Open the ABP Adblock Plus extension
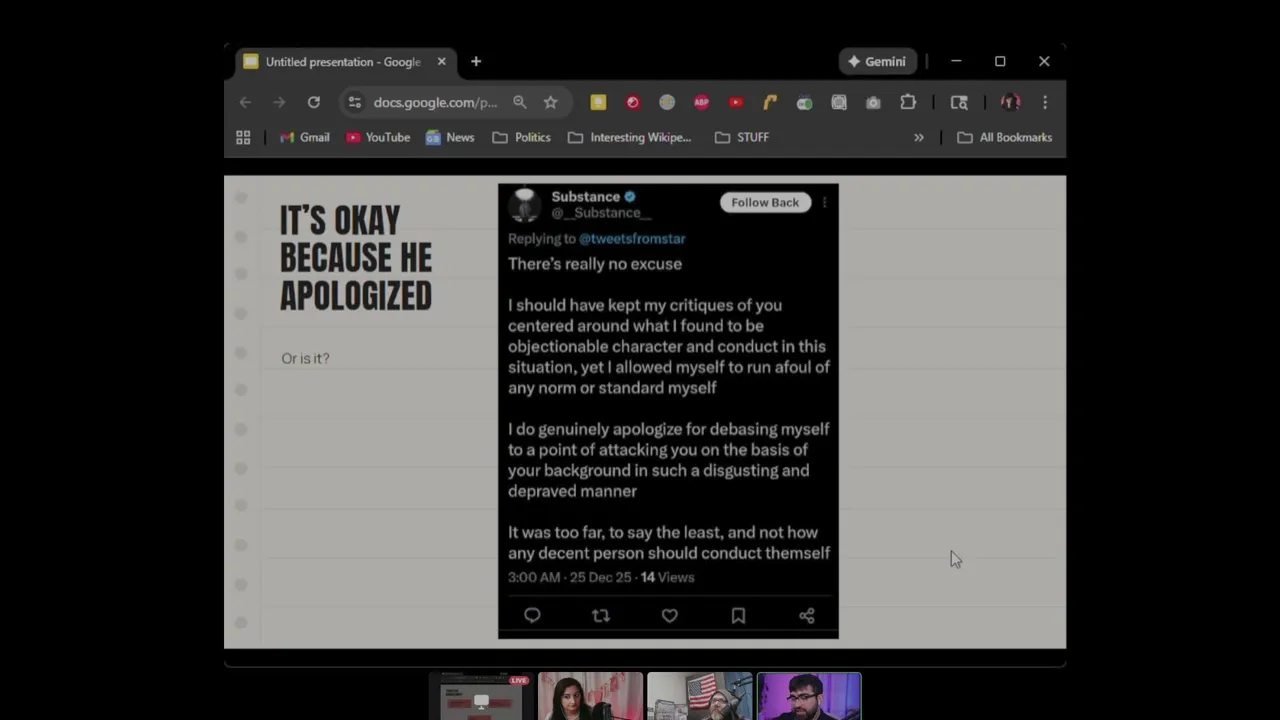 (x=701, y=102)
